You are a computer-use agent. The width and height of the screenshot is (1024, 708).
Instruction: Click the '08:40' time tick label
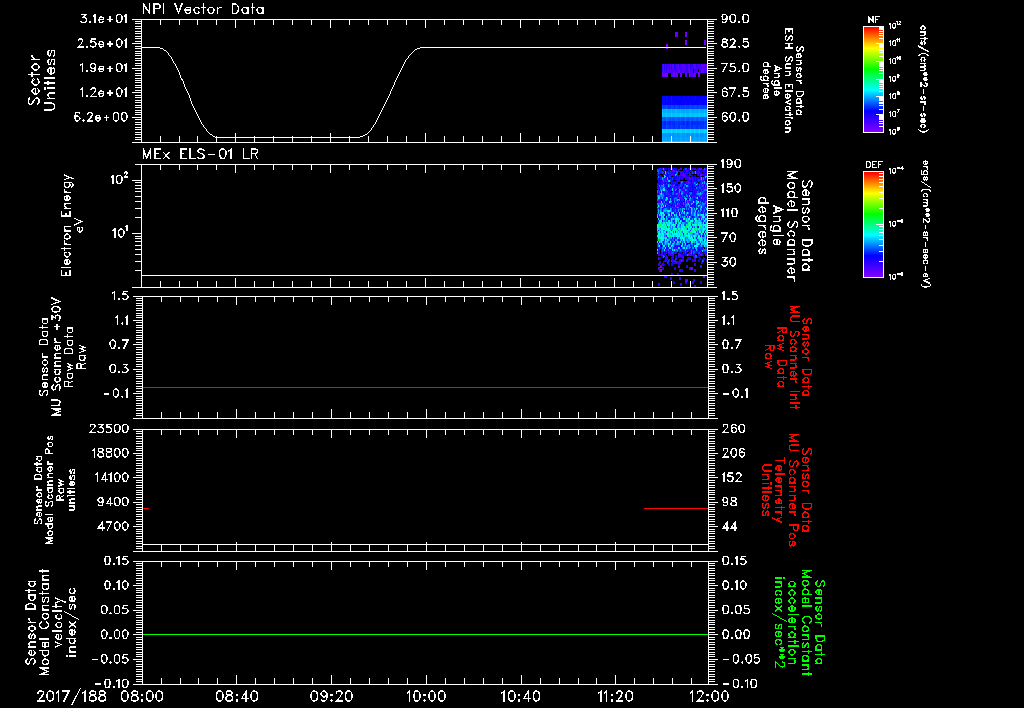(236, 696)
